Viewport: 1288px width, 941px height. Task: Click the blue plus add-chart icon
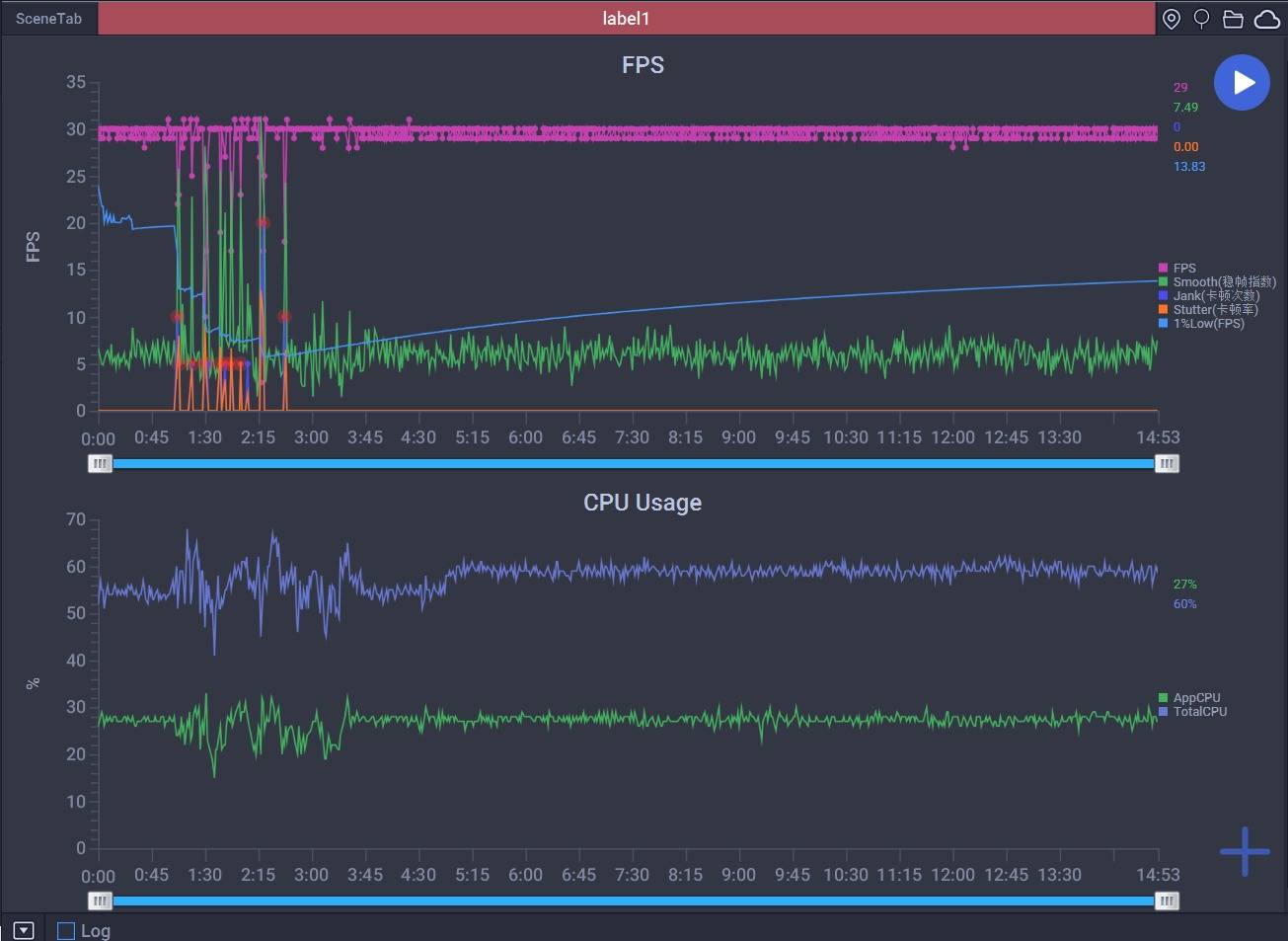[x=1244, y=851]
